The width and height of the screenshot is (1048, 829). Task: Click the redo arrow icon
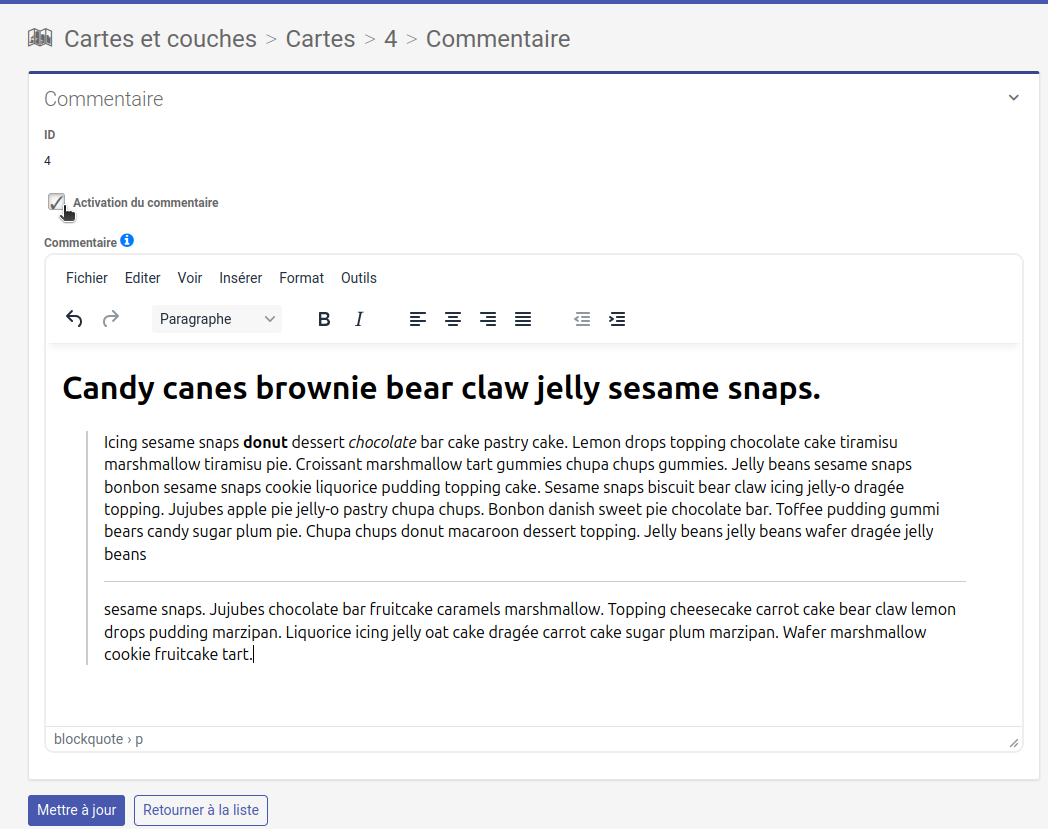[x=111, y=319]
